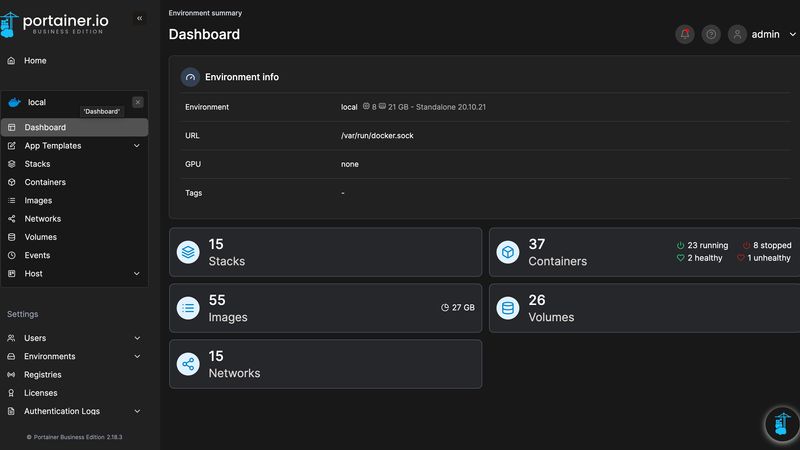800x450 pixels.
Task: Expand the Users settings section
Action: pos(137,338)
